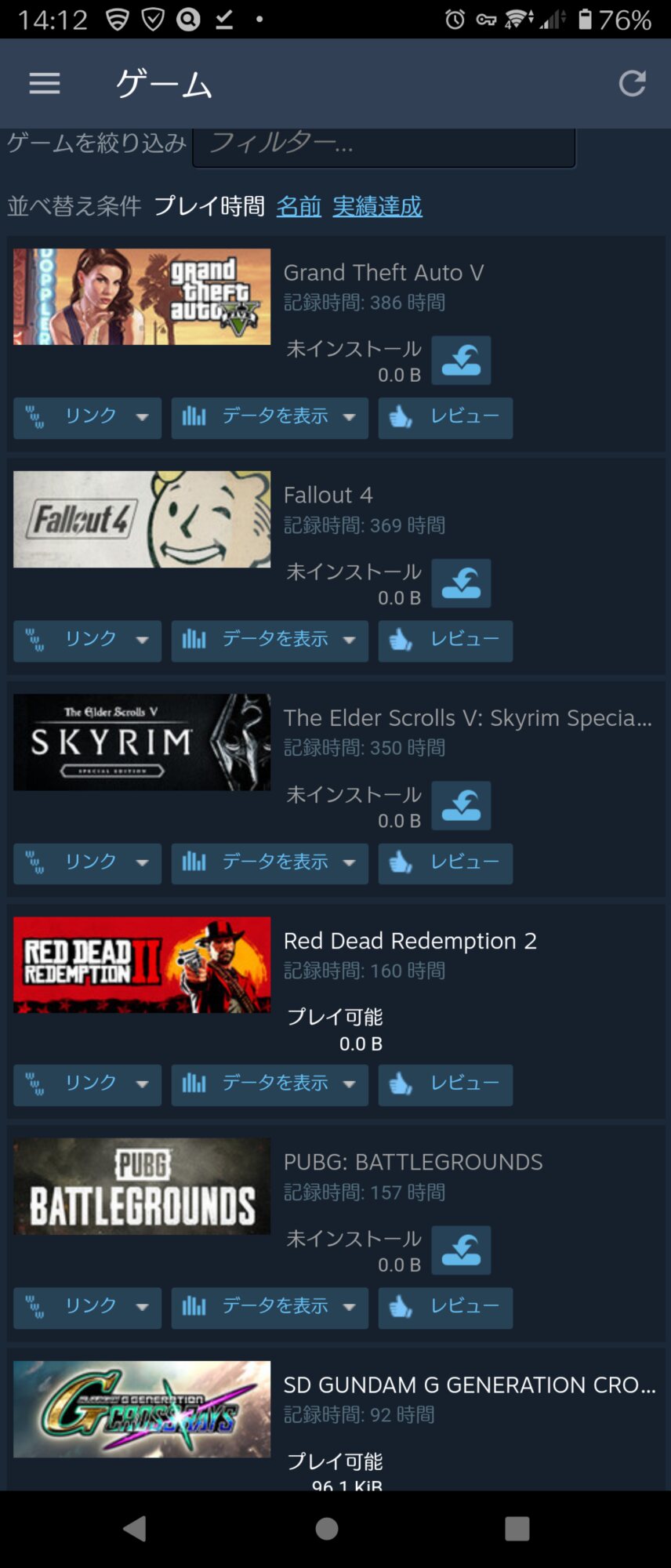Tap Skyrim Special Edition install download icon
This screenshot has width=671, height=1568.
click(x=461, y=806)
